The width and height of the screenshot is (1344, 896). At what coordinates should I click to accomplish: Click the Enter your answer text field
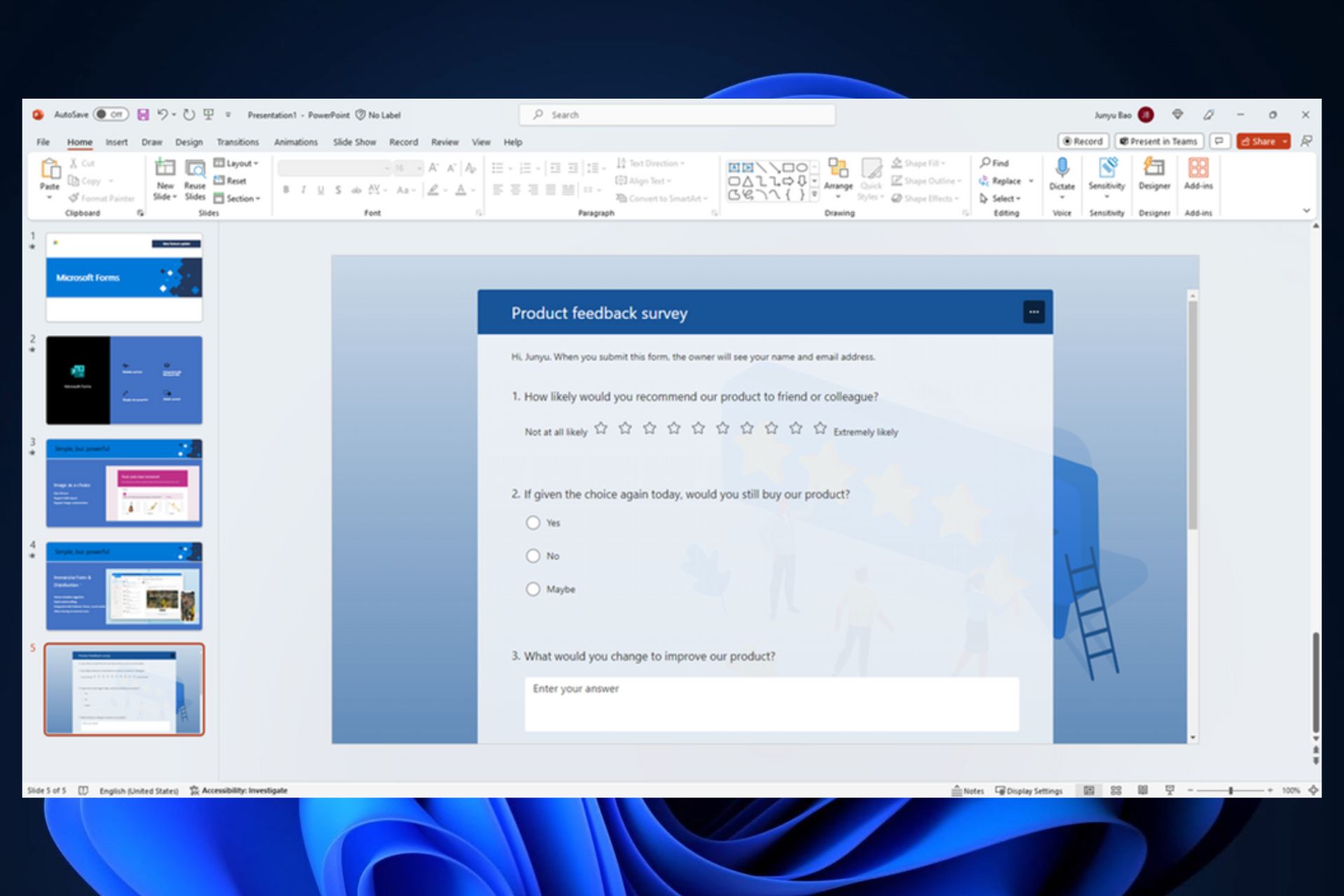771,703
